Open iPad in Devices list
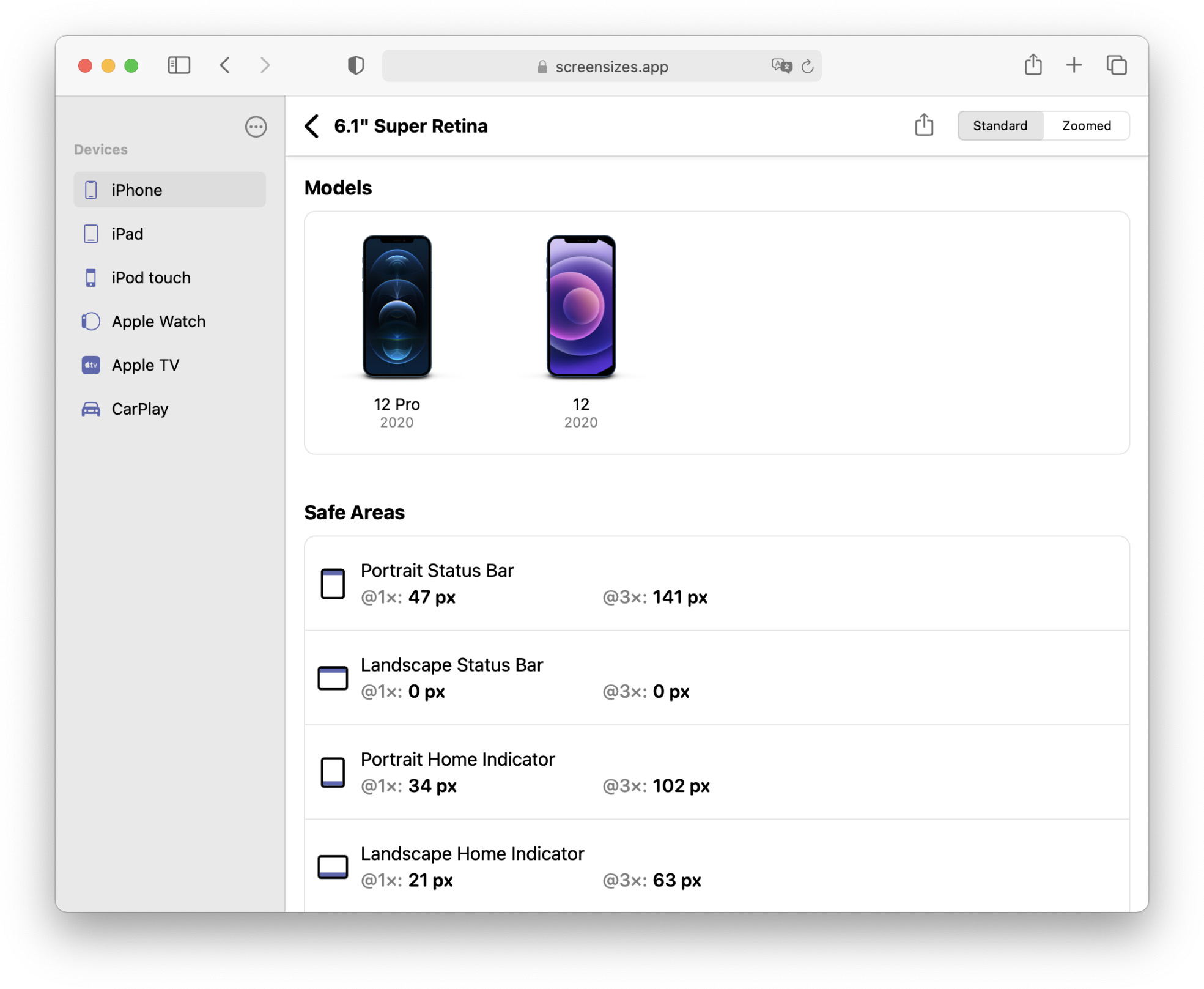This screenshot has width=1204, height=989. 169,234
